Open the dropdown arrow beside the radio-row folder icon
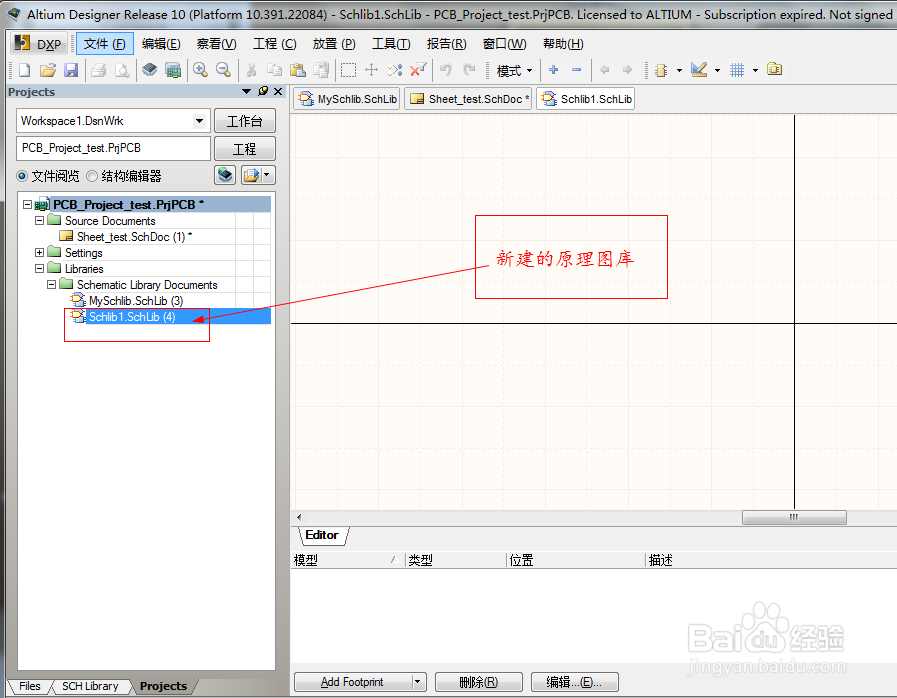 coord(267,175)
